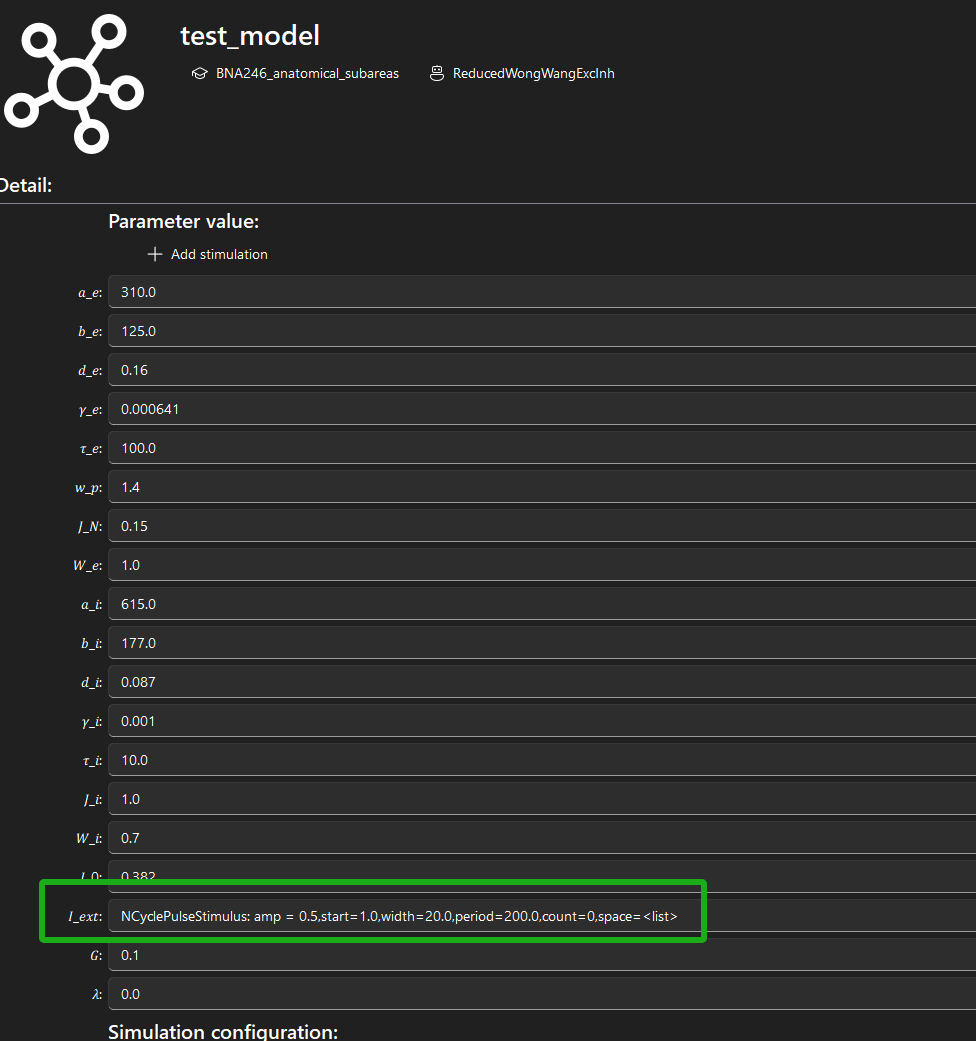Screen dimensions: 976x1041
Task: Edit the a_i field showing 615.0
Action: tap(542, 604)
